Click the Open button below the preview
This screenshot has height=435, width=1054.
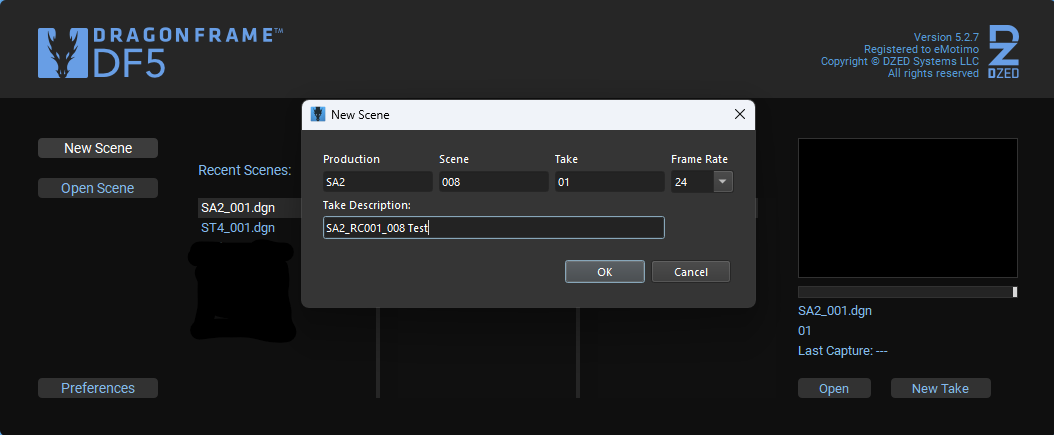click(x=834, y=388)
